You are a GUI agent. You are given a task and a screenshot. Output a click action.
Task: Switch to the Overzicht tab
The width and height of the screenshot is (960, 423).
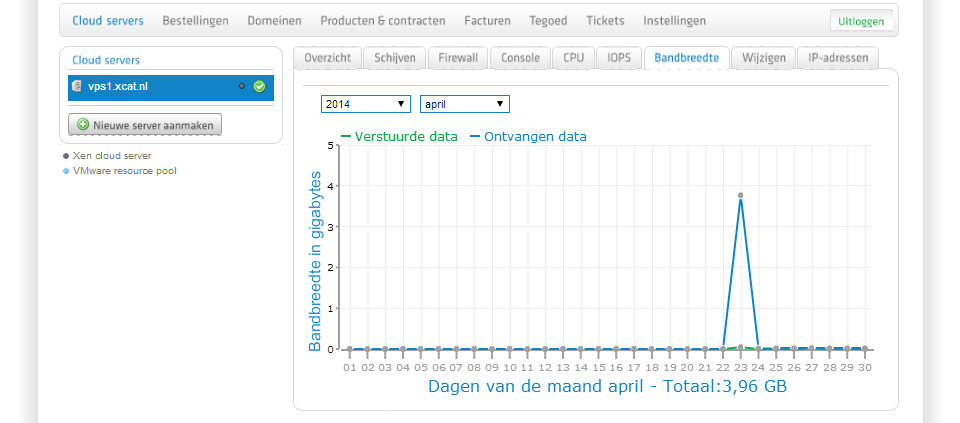pyautogui.click(x=326, y=58)
